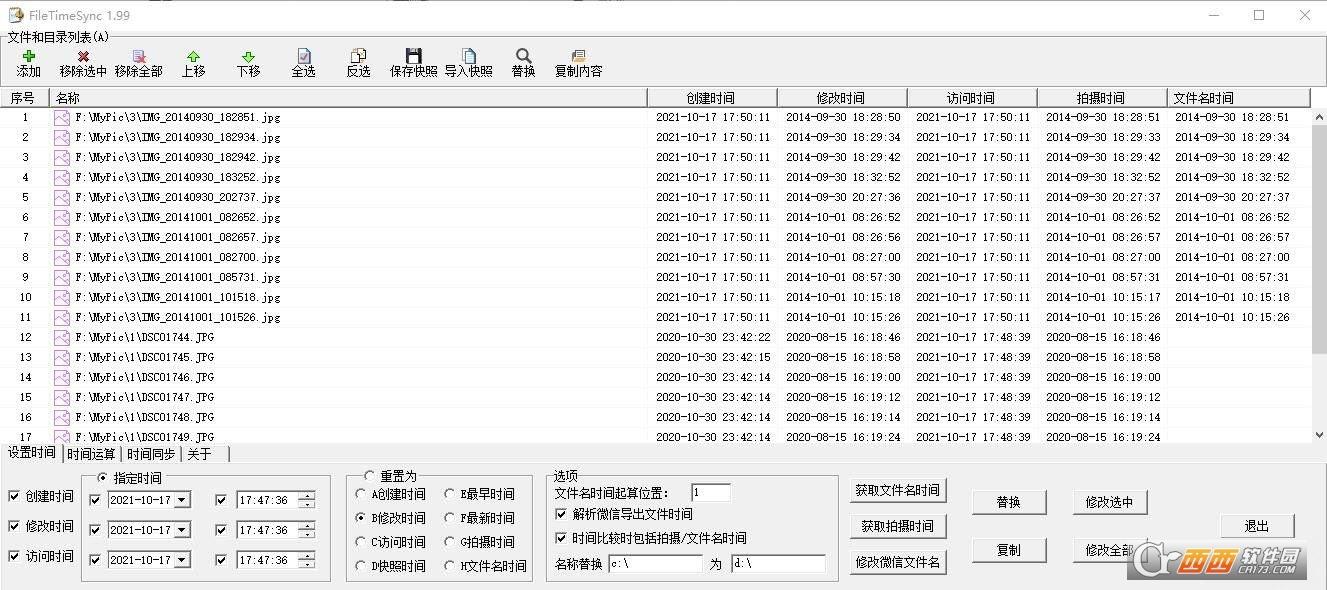
Task: Click image icon of IMG_20140930_182851.jpg
Action: (62, 117)
